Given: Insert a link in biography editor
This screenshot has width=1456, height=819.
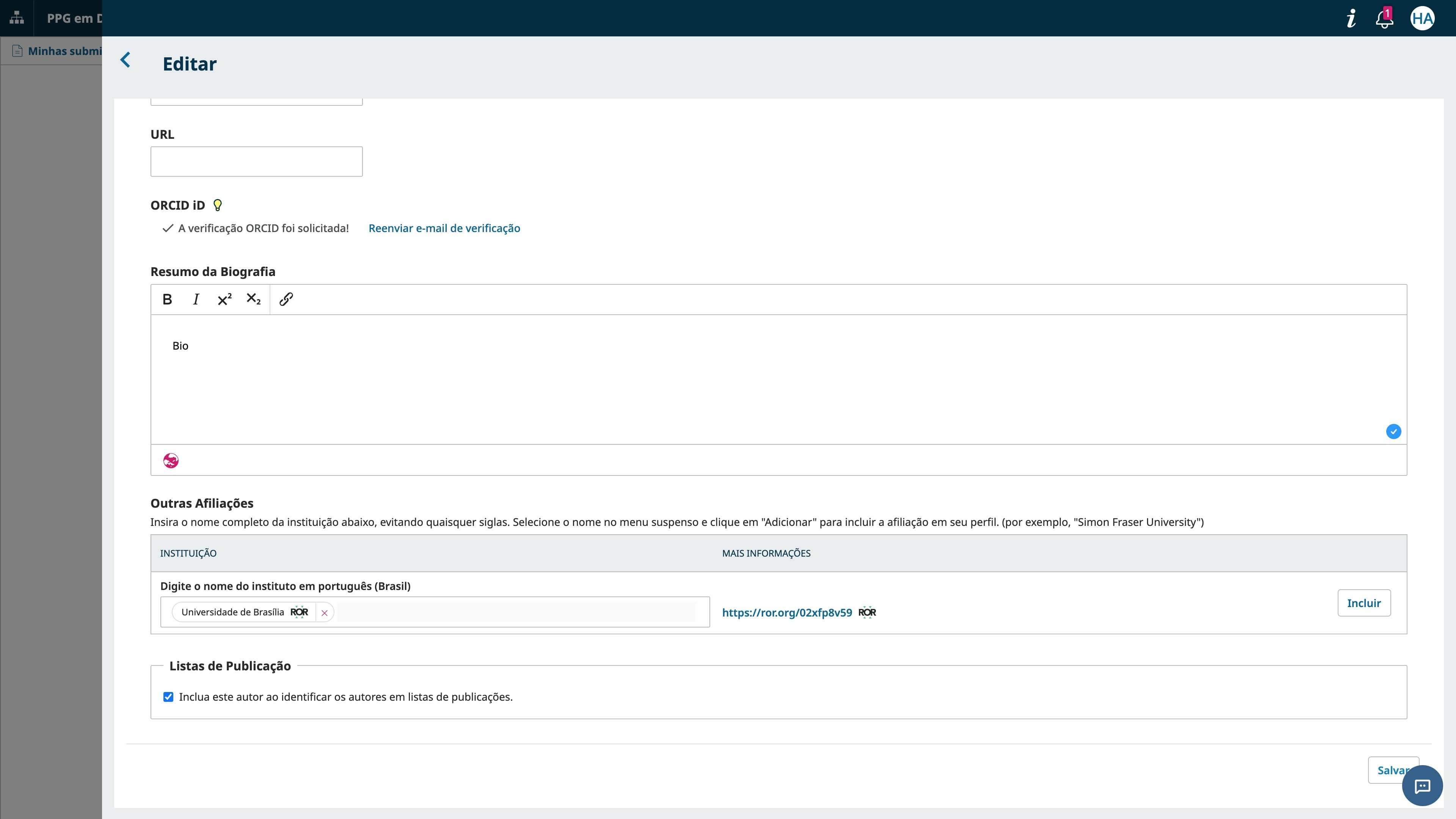Looking at the screenshot, I should coord(286,299).
